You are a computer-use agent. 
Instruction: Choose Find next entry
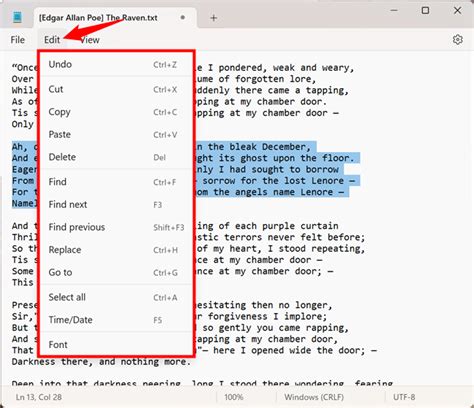[116, 204]
